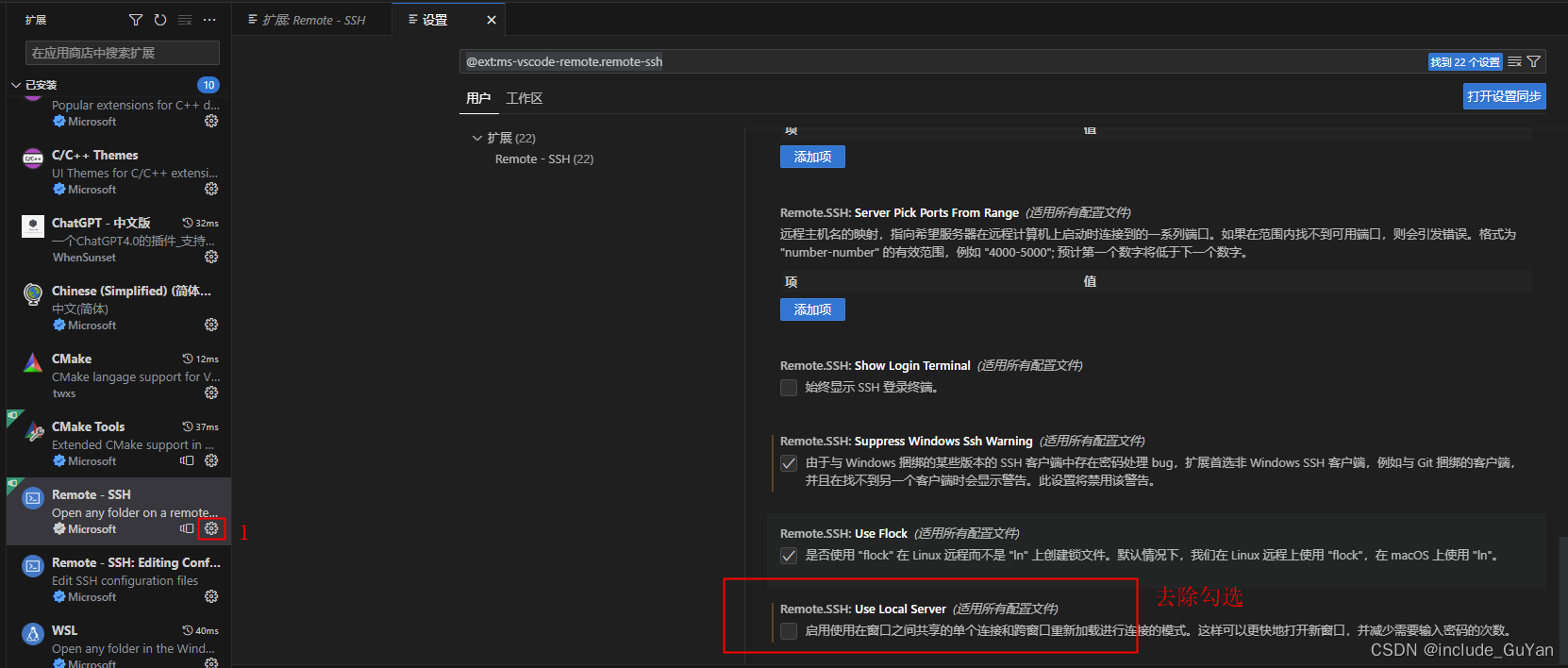Open the WSL extension entry

pyautogui.click(x=118, y=643)
